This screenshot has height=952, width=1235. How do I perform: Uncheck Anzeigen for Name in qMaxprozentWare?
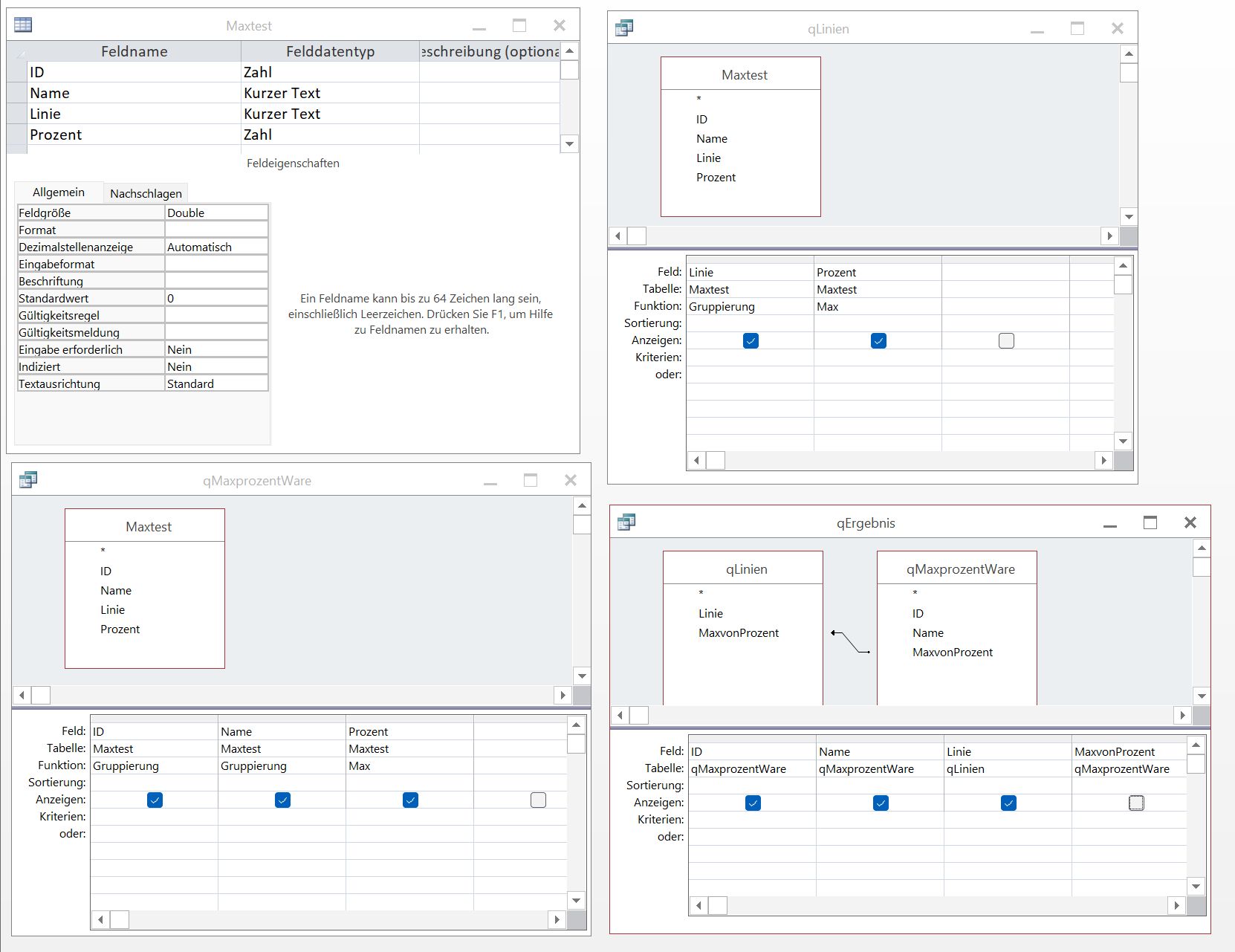[282, 800]
